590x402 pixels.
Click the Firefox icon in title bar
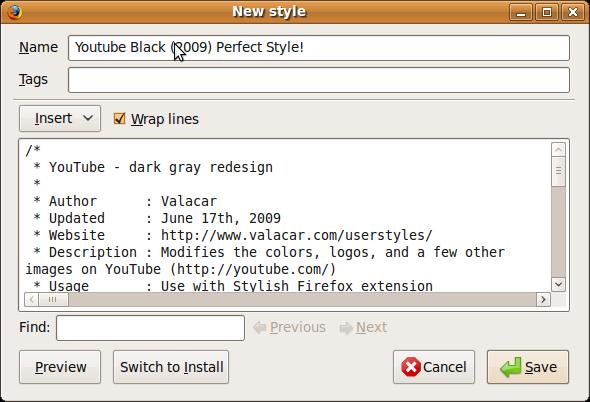(x=14, y=12)
